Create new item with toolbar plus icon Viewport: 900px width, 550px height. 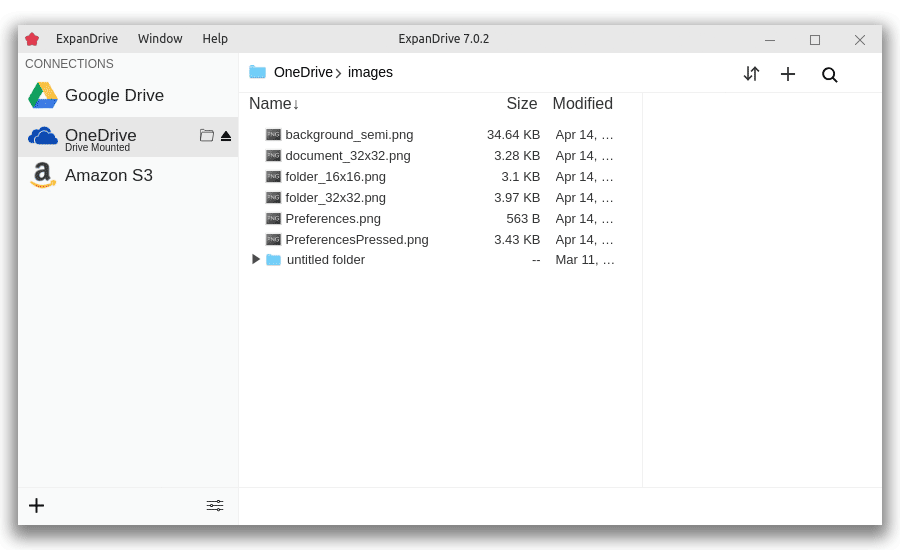(x=788, y=74)
